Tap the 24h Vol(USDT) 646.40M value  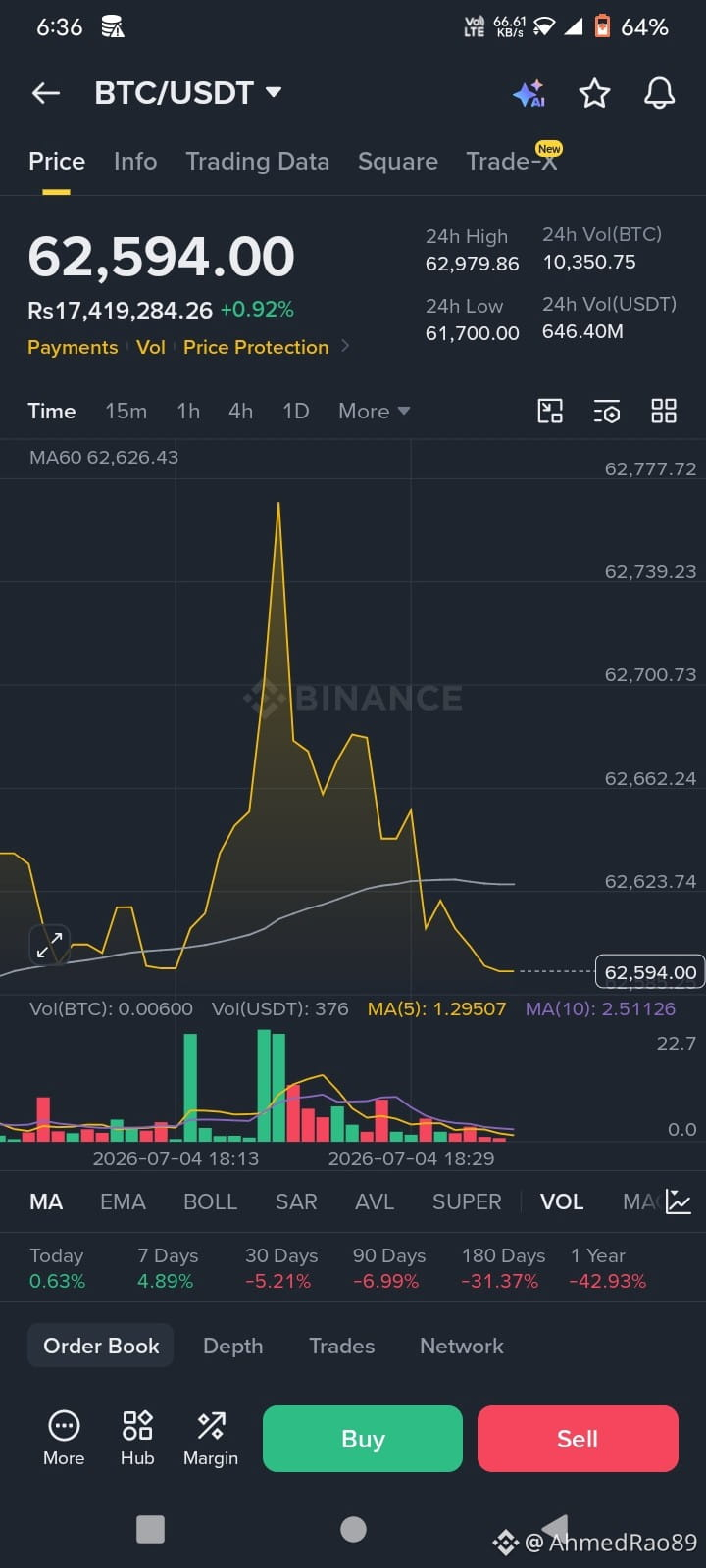point(582,331)
